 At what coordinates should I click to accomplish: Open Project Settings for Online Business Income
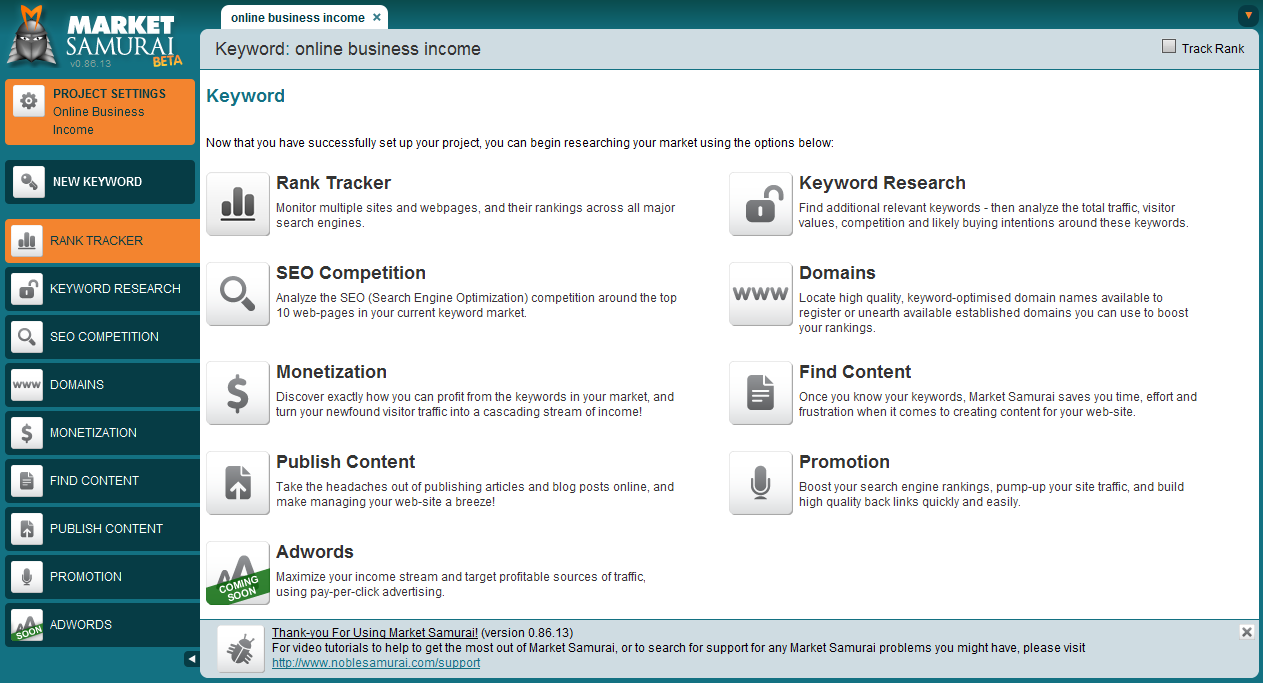tap(100, 111)
